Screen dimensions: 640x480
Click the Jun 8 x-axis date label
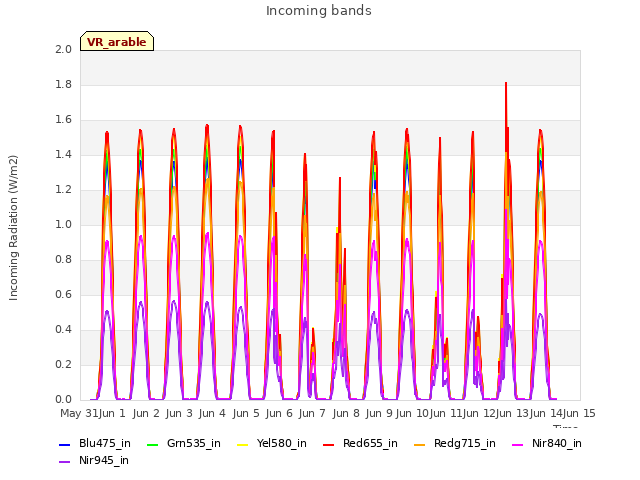pos(346,413)
